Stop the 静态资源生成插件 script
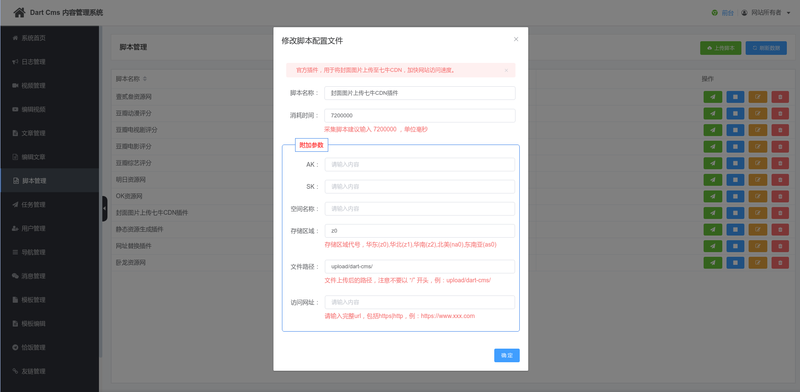Screen dimensions: 800x392 pos(735,229)
